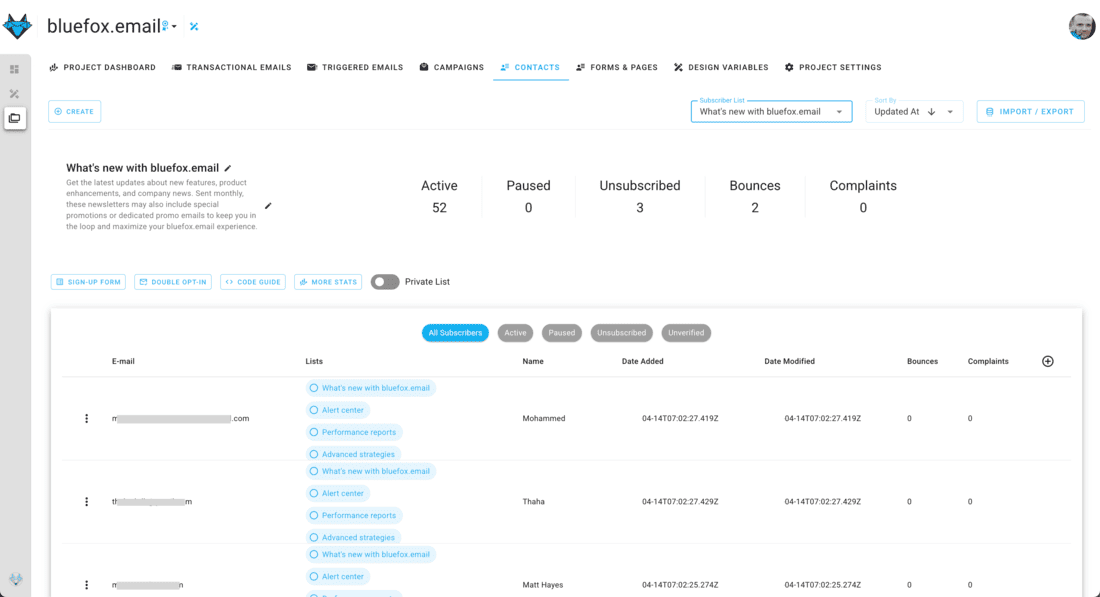Viewport: 1100px width, 597px height.
Task: Click the design tools icon in sidebar
Action: tap(14, 94)
